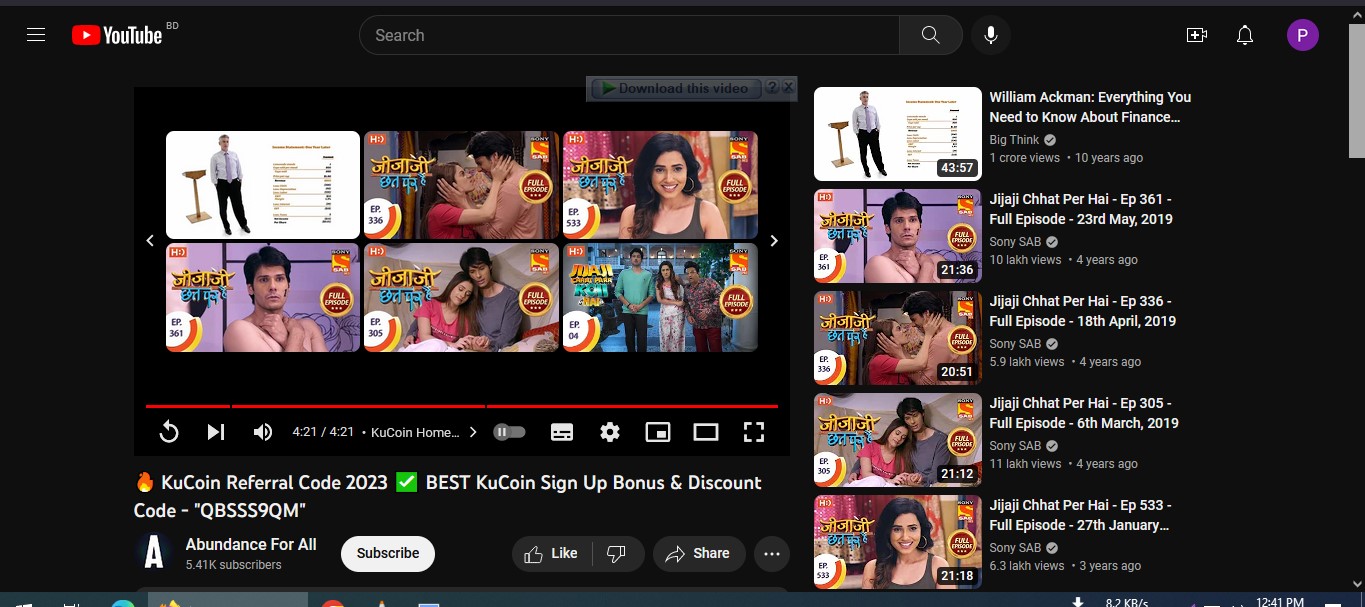Open the hamburger guide menu
The height and width of the screenshot is (607, 1365).
(36, 35)
